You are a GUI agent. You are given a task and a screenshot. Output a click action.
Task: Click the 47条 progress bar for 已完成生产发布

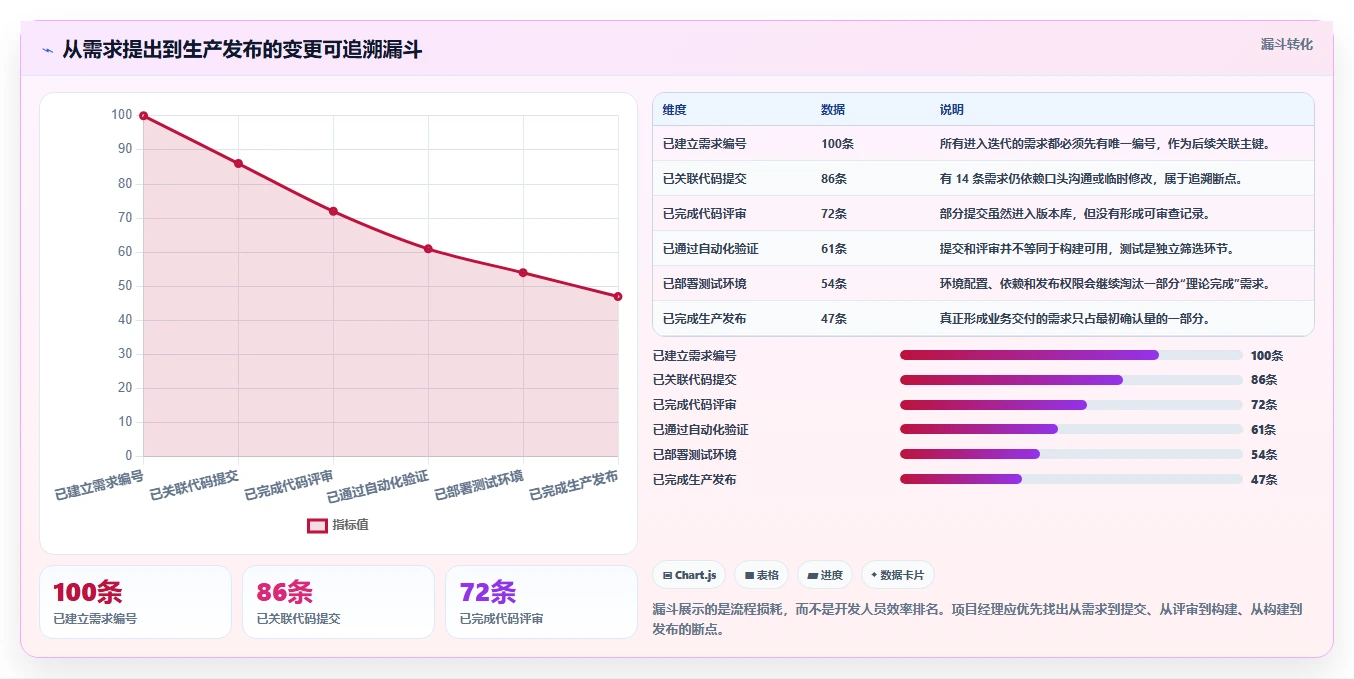(1071, 479)
